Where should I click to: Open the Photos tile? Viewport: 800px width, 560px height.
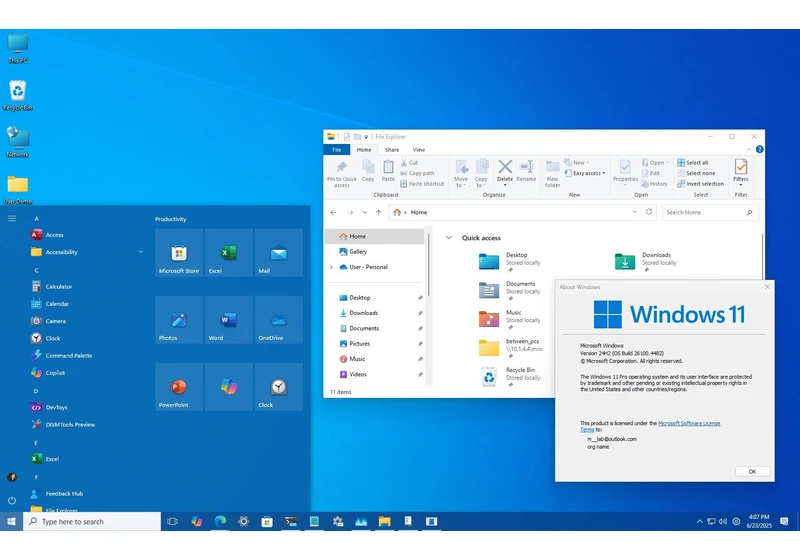pos(179,320)
